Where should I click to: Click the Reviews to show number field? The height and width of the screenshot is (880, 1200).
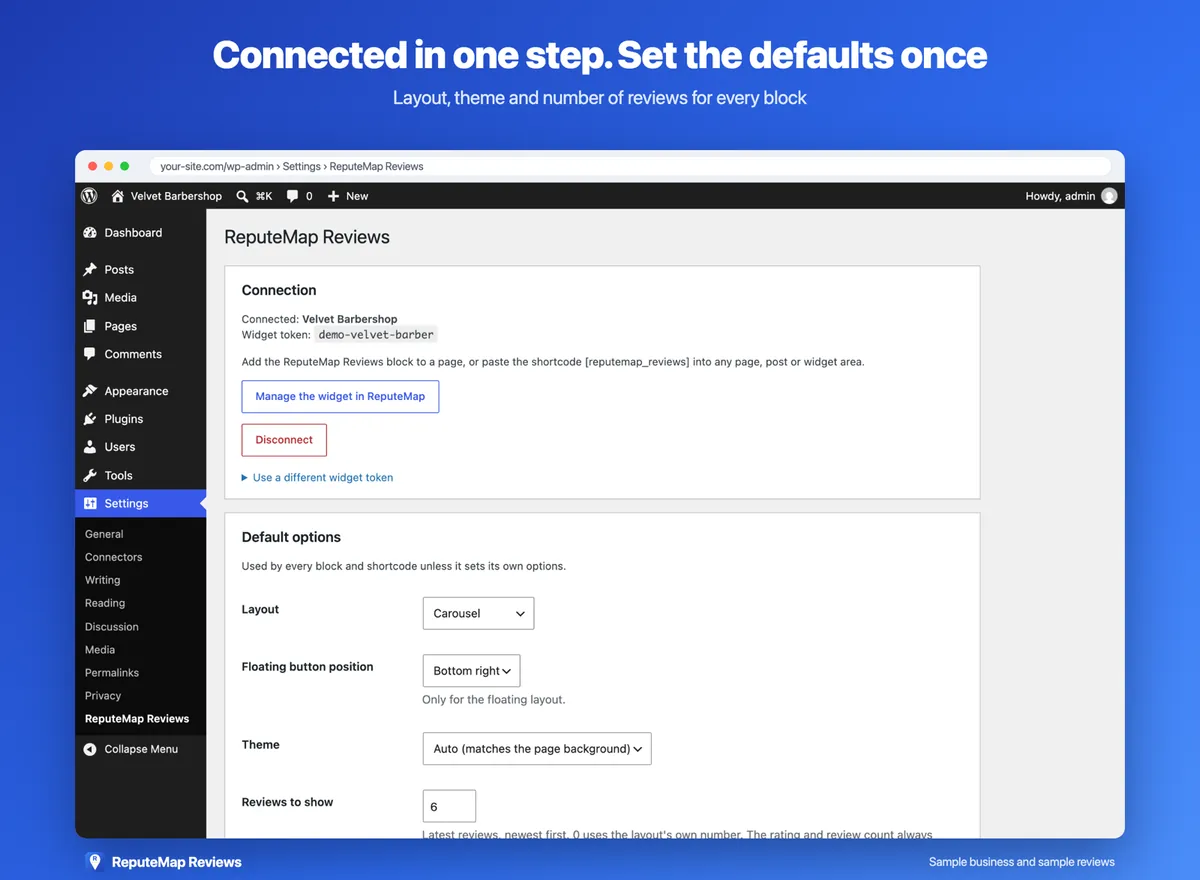449,806
